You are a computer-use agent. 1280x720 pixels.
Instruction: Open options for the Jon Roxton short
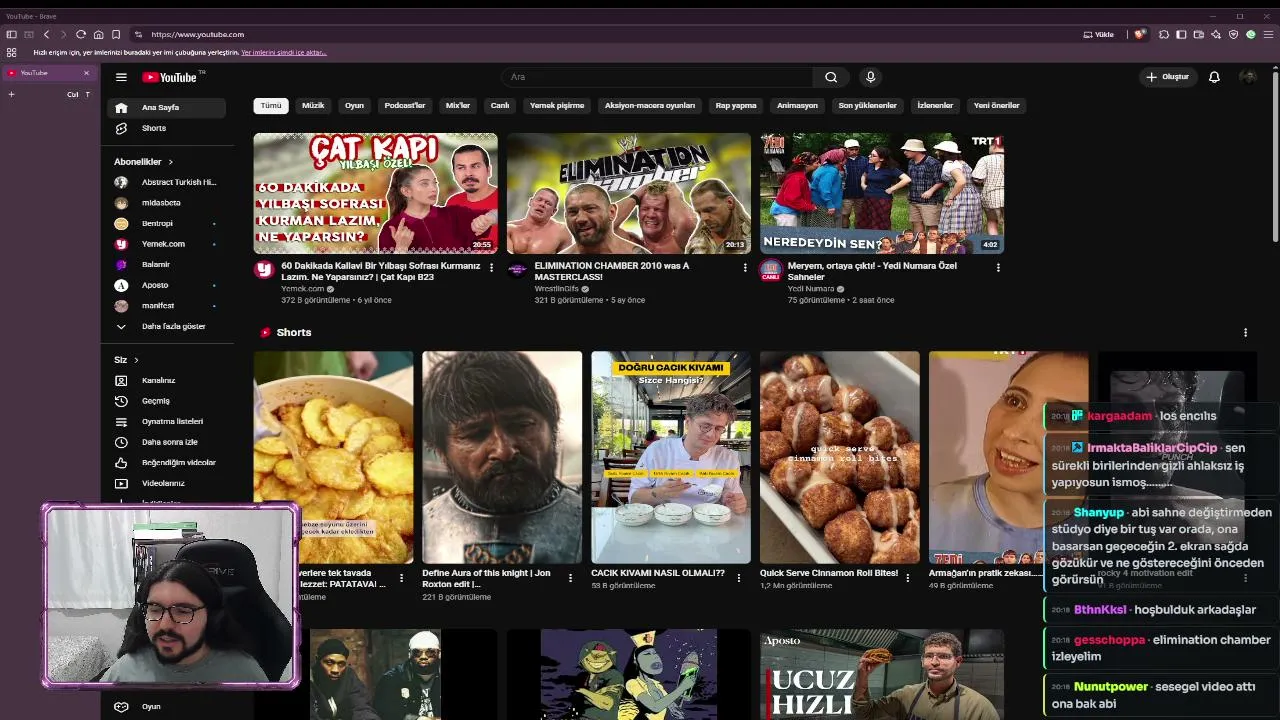(x=570, y=577)
